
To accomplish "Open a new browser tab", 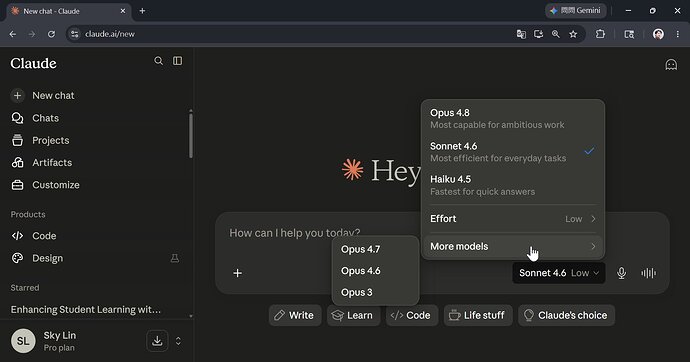I will coord(142,11).
